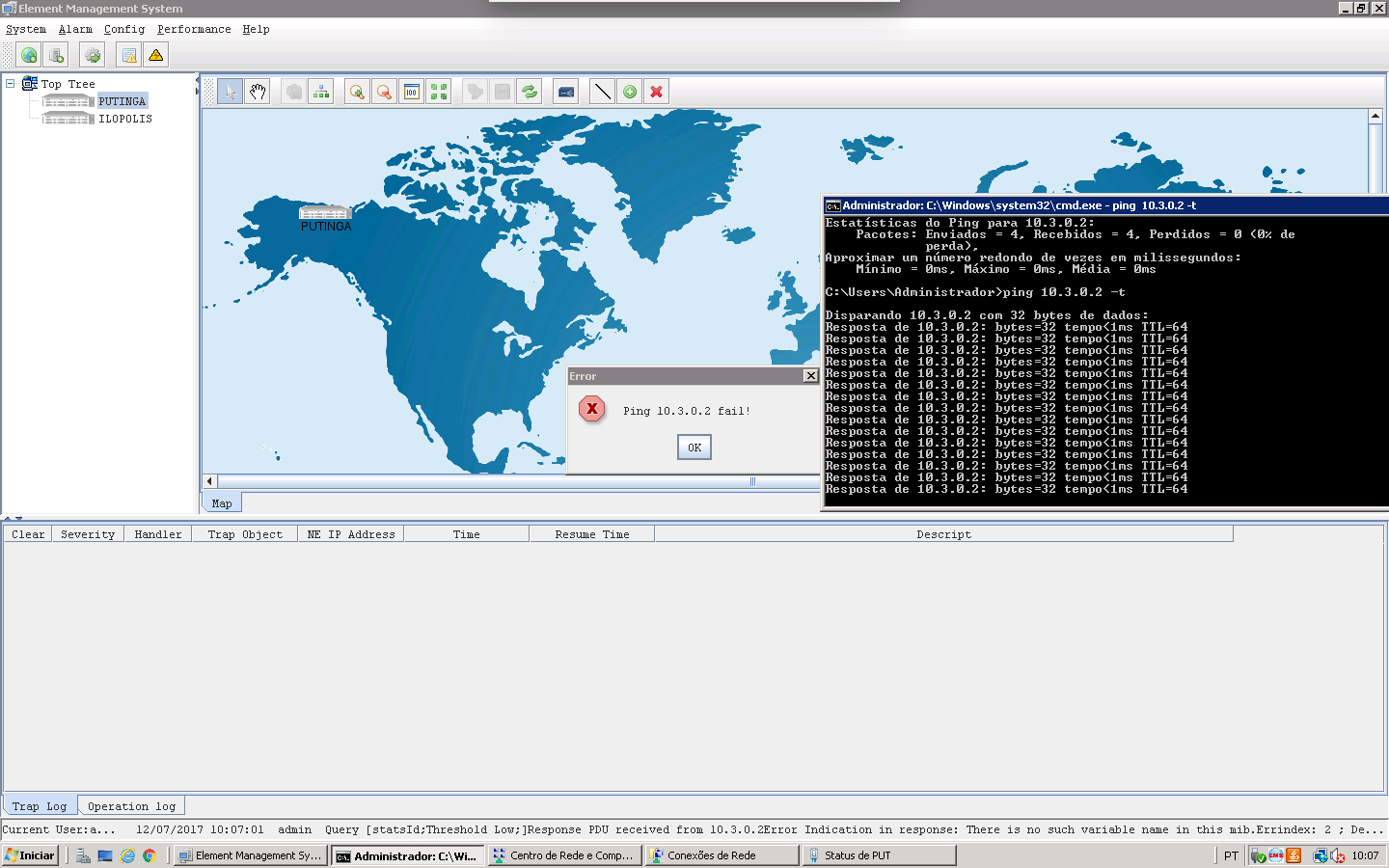
Task: Click the red X delete icon
Action: click(x=657, y=92)
